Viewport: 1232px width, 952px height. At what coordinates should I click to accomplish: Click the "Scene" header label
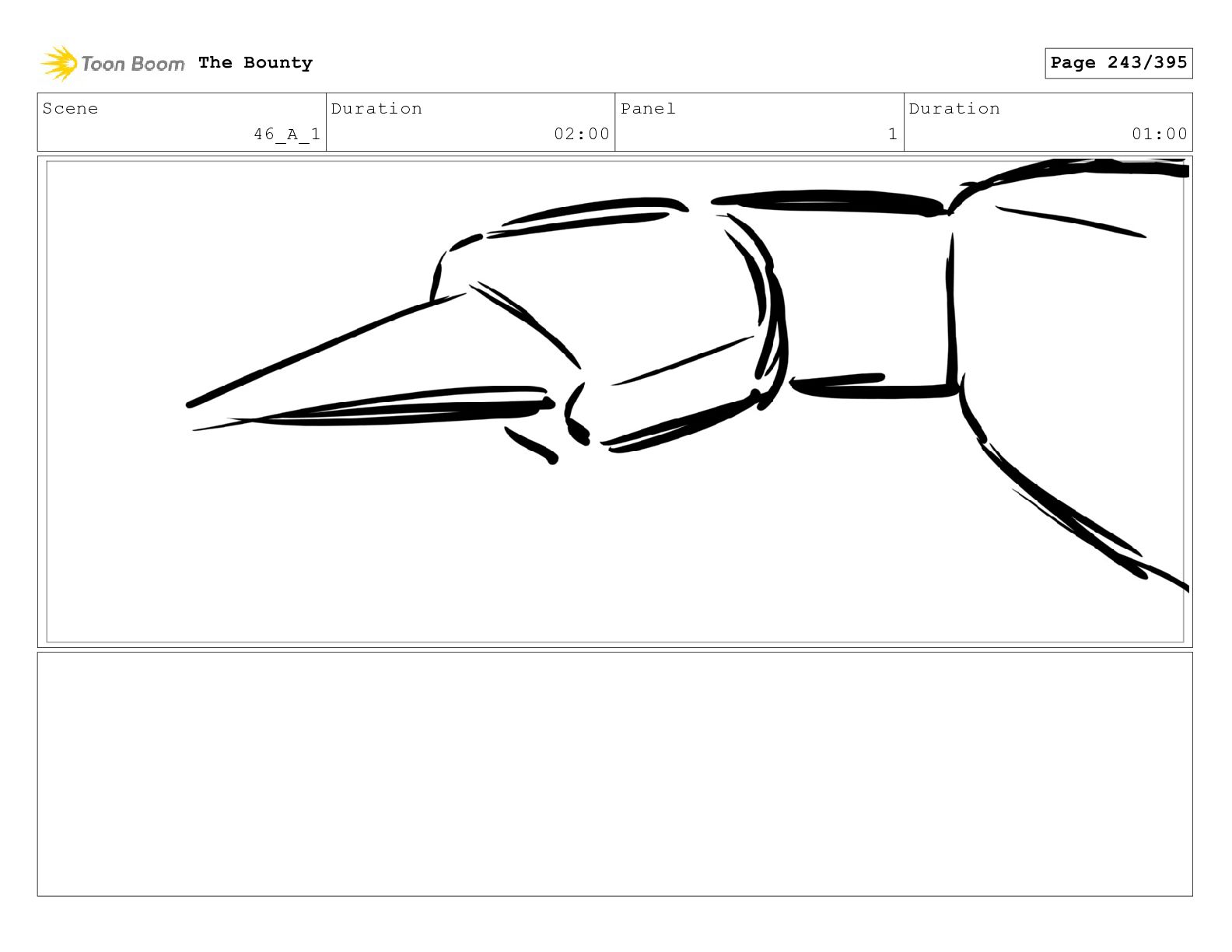[71, 109]
